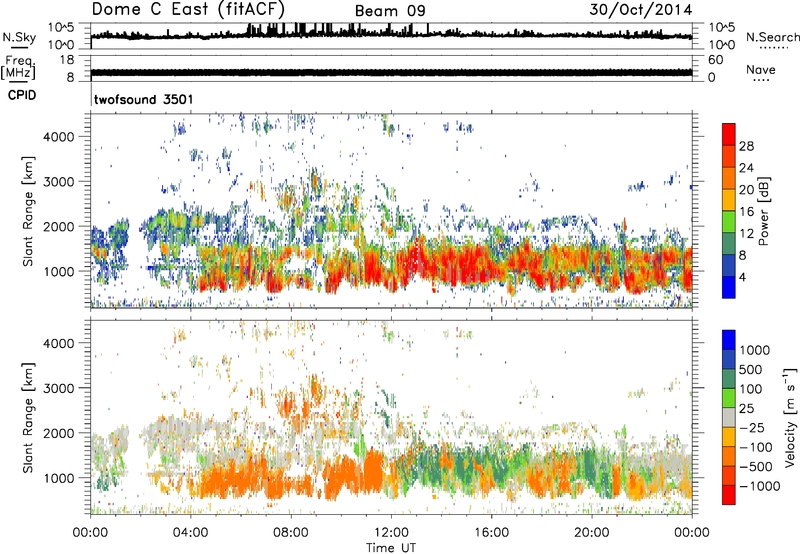Click the "-25" tick on Velocity colorbar
This screenshot has width=800, height=554.
point(753,427)
